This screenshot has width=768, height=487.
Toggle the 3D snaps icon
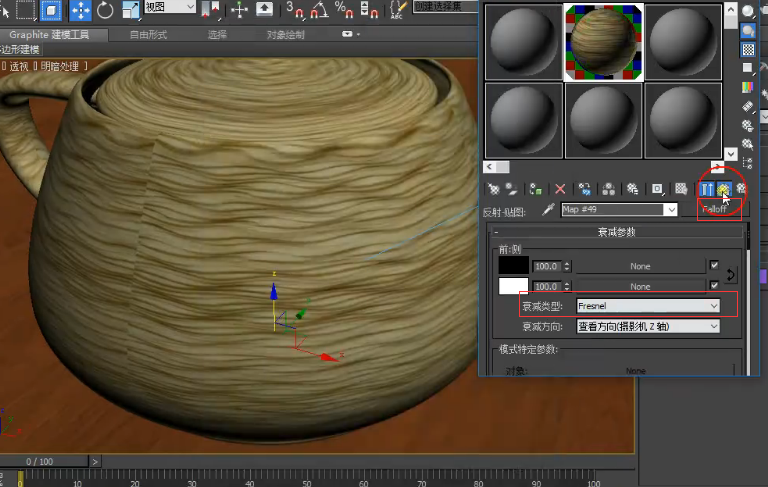click(x=294, y=11)
